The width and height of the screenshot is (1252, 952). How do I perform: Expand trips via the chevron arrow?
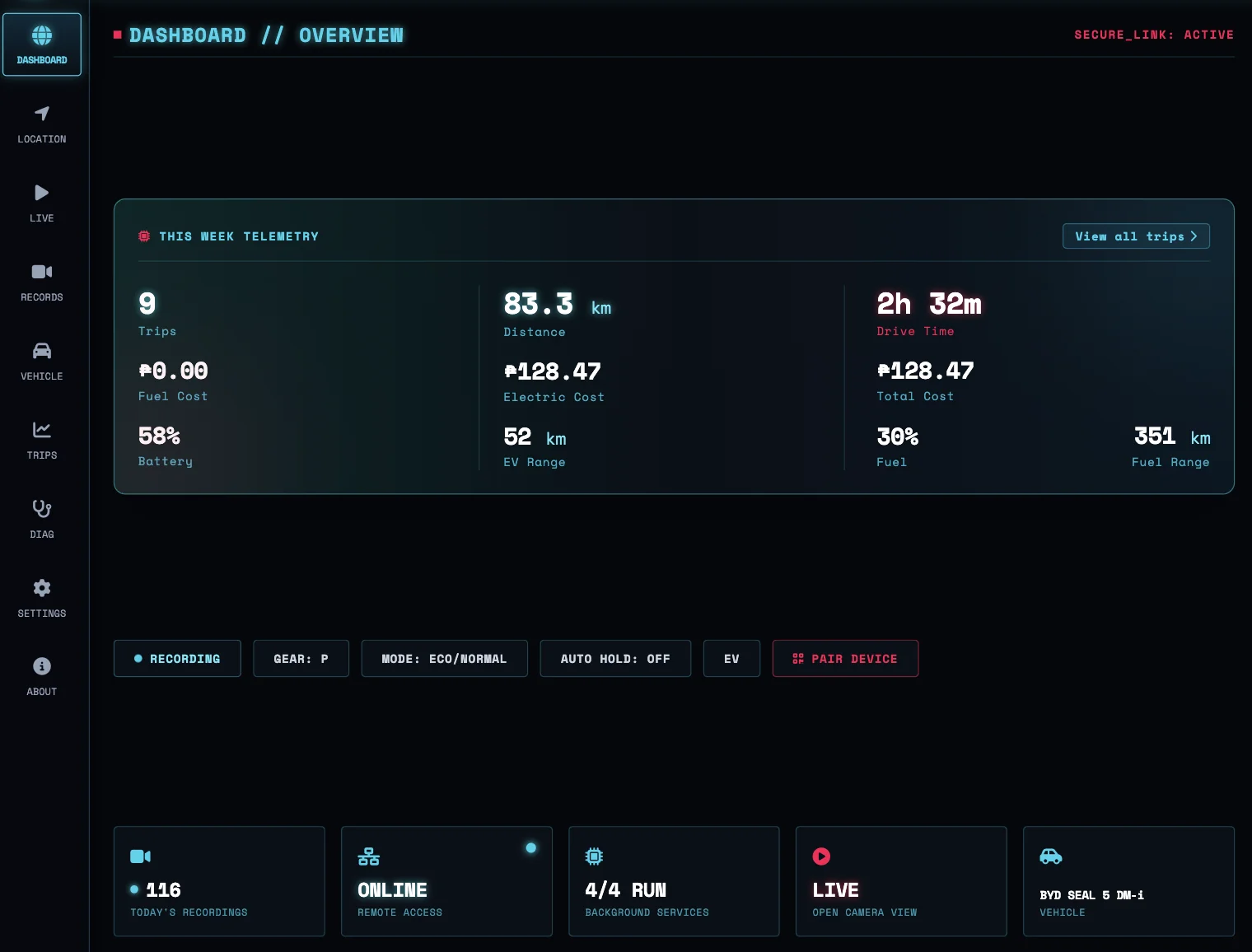tap(1194, 236)
